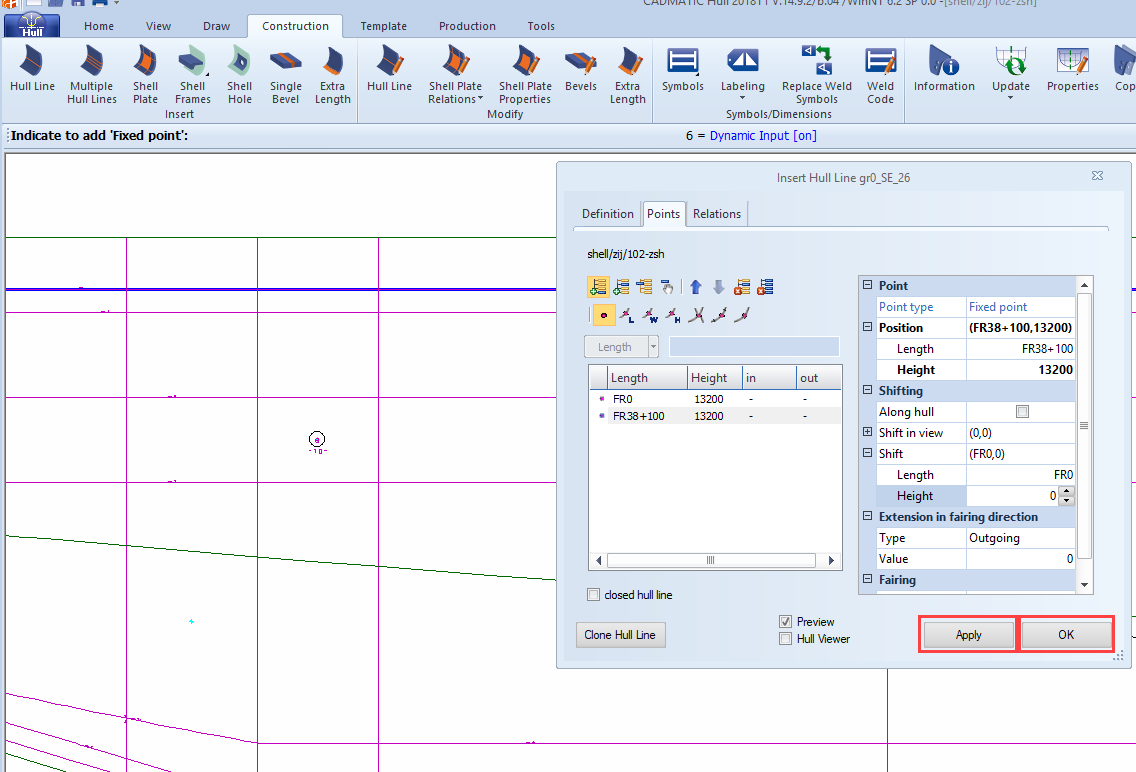
Task: Collapse the Shifting section
Action: [x=866, y=390]
